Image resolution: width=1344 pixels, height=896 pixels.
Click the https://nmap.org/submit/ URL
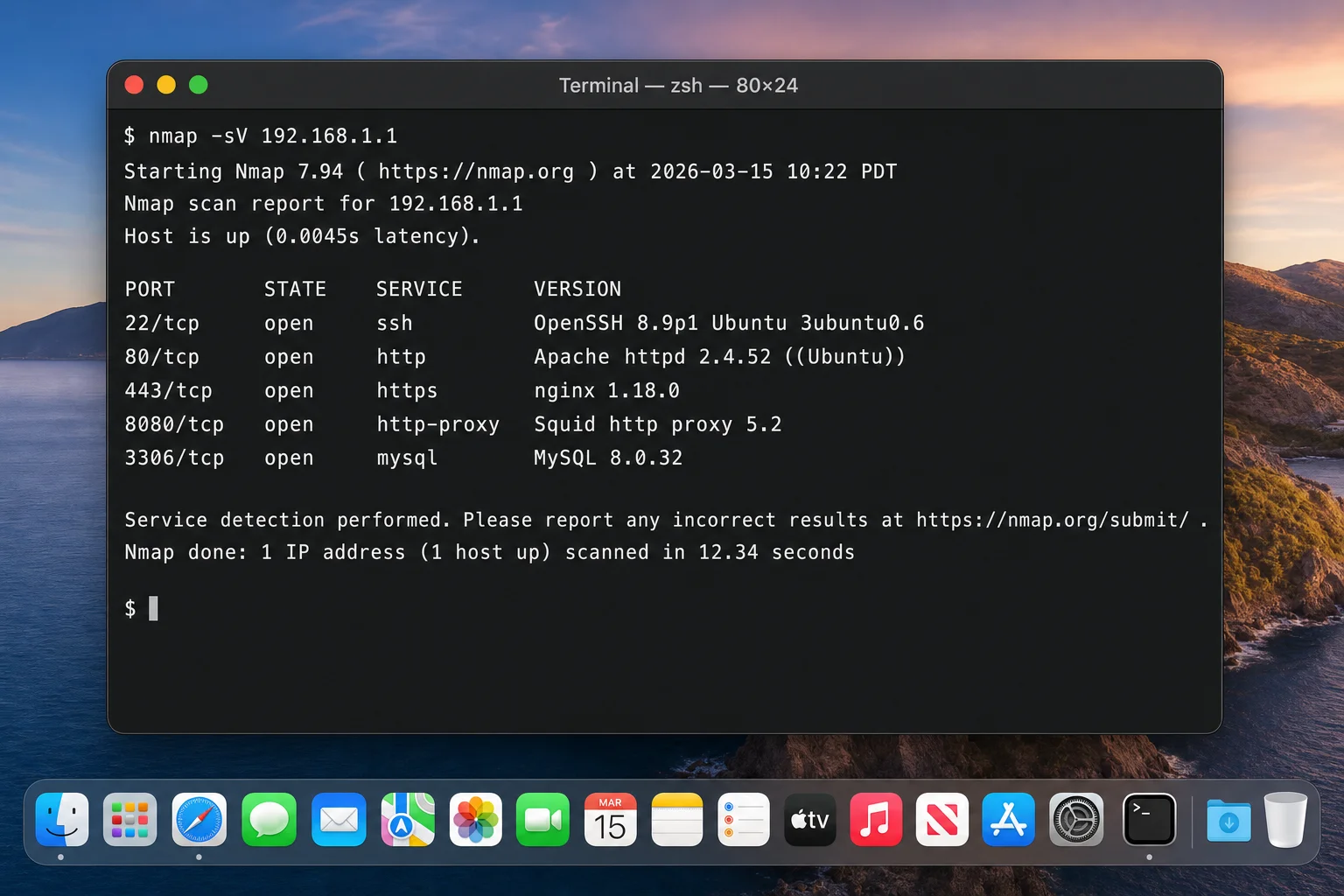[1053, 520]
